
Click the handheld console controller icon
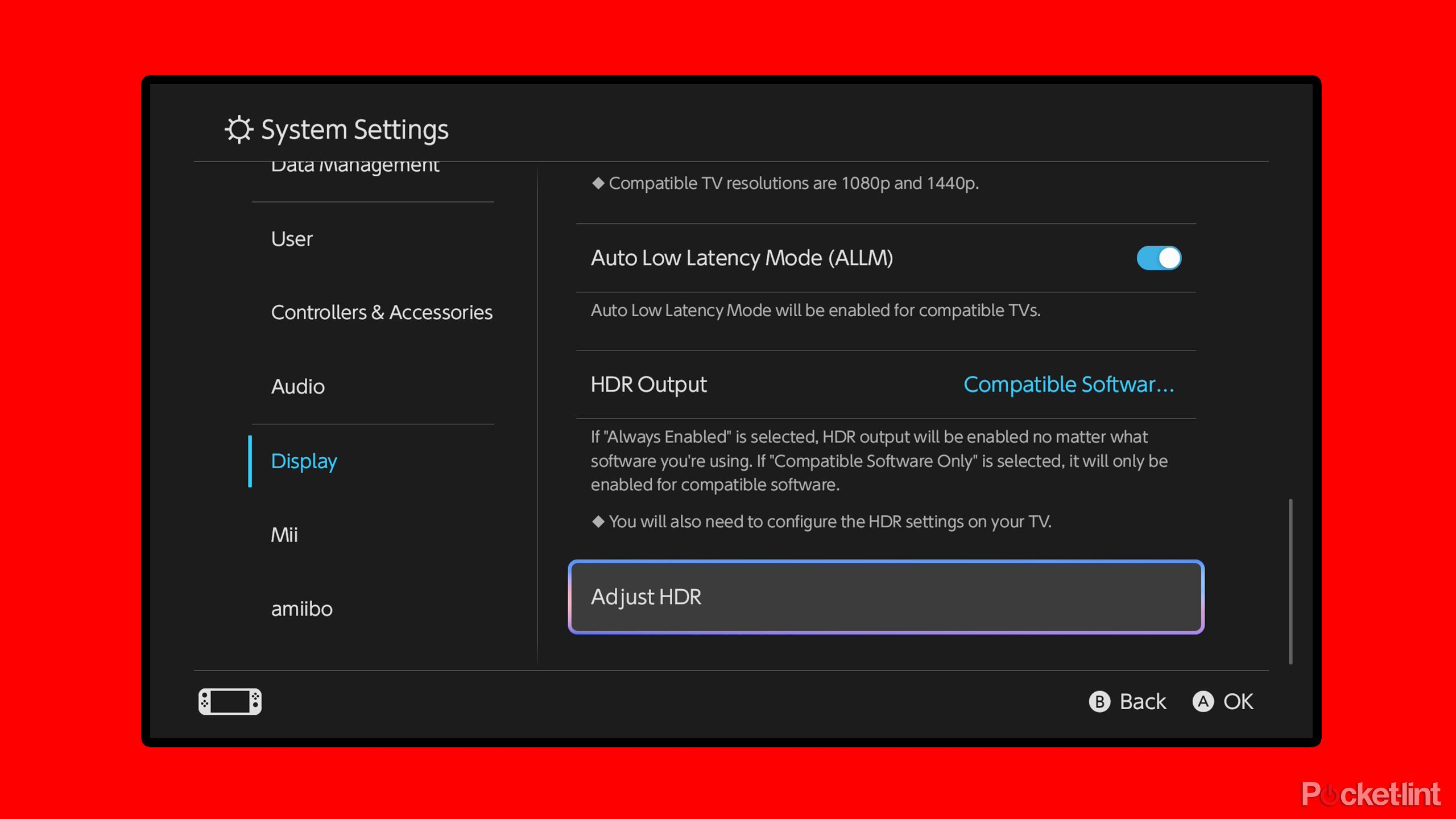point(230,701)
